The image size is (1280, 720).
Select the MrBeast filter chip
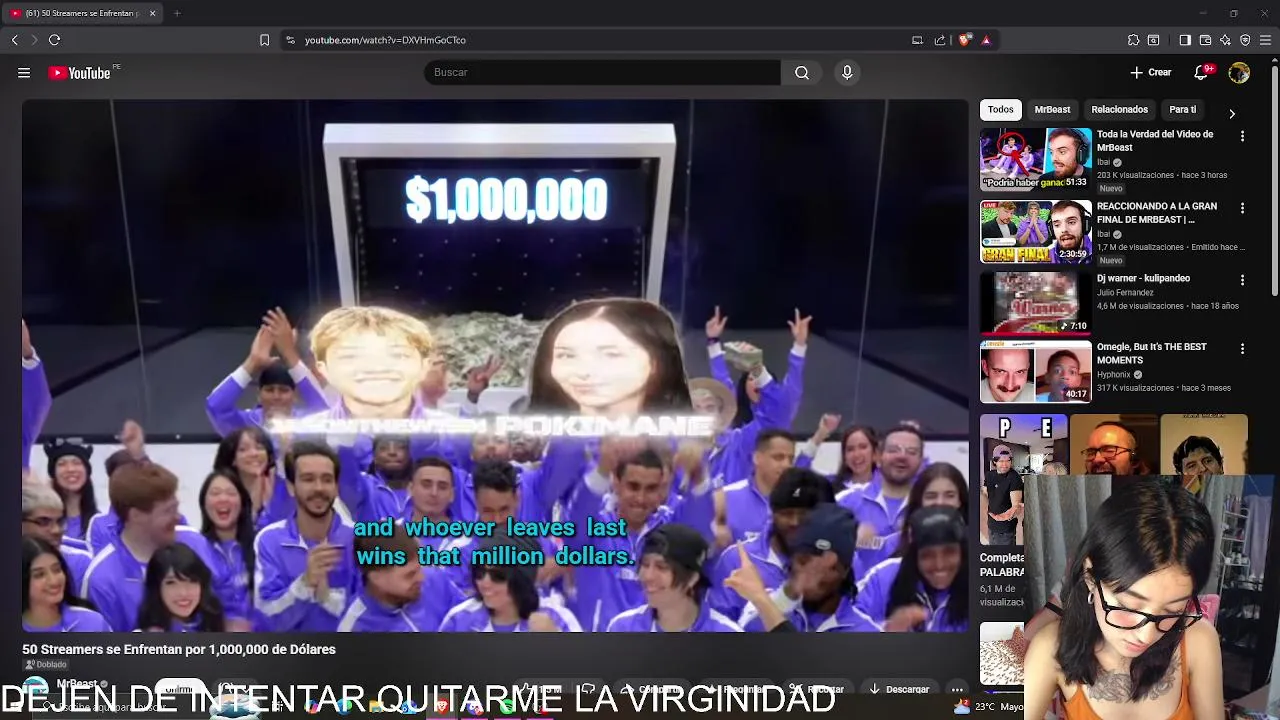(1052, 109)
